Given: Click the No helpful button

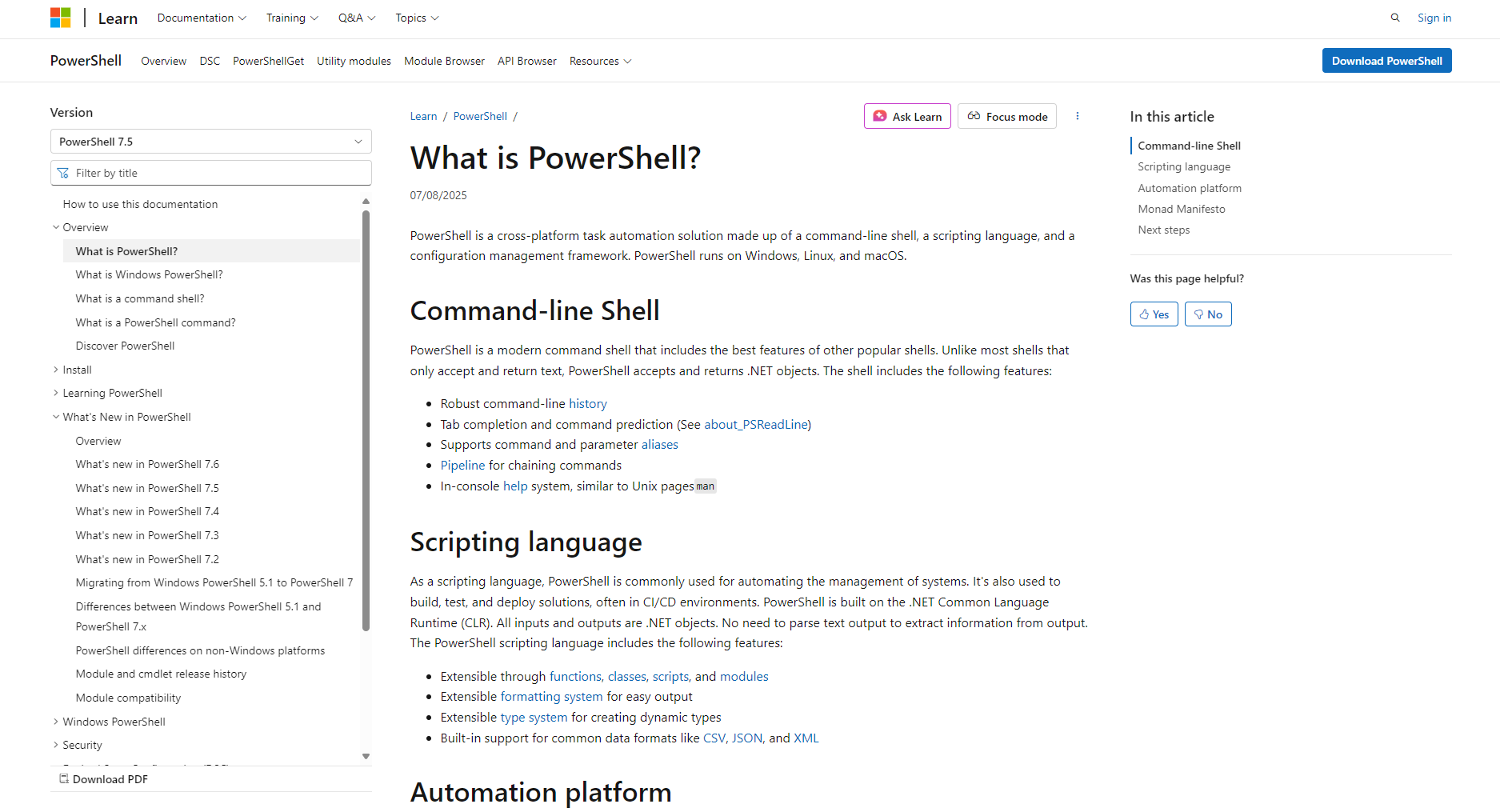Looking at the screenshot, I should (x=1208, y=314).
